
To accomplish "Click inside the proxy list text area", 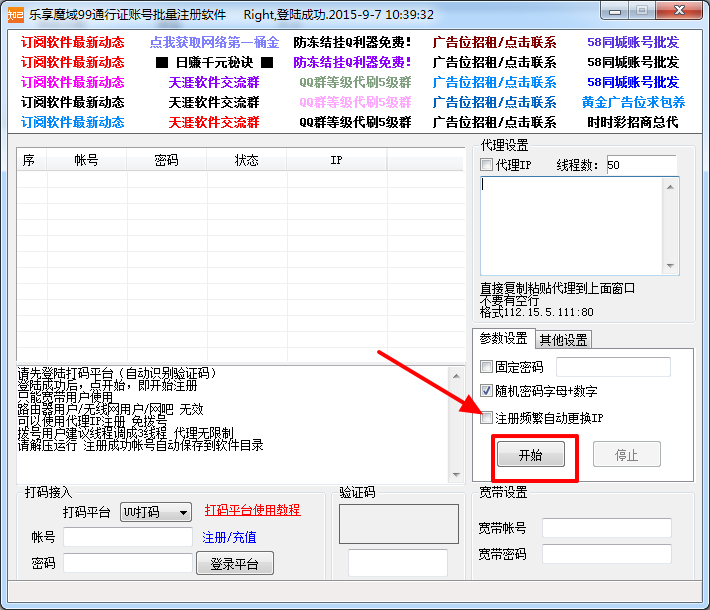I will pyautogui.click(x=571, y=226).
